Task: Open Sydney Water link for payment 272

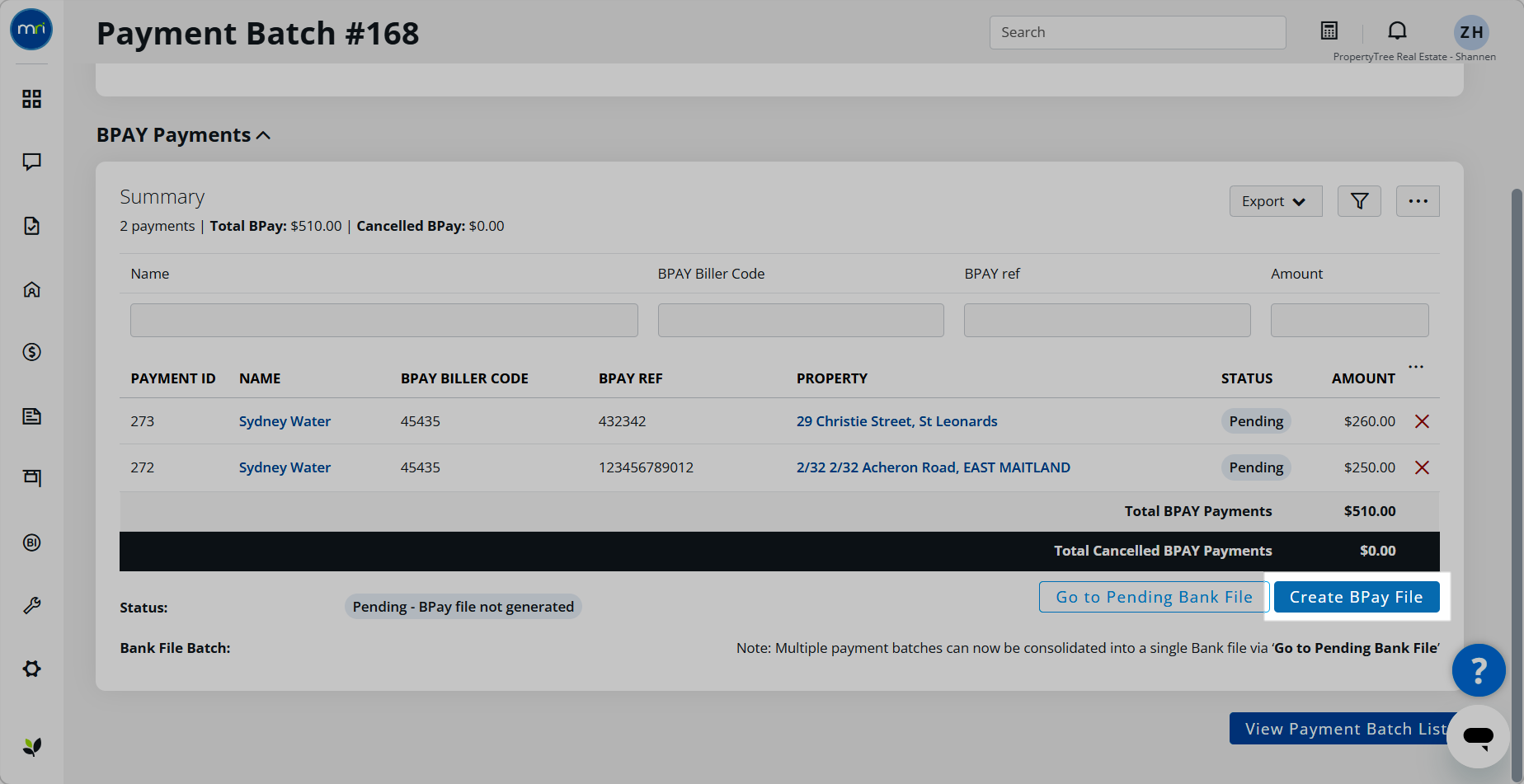Action: [285, 467]
